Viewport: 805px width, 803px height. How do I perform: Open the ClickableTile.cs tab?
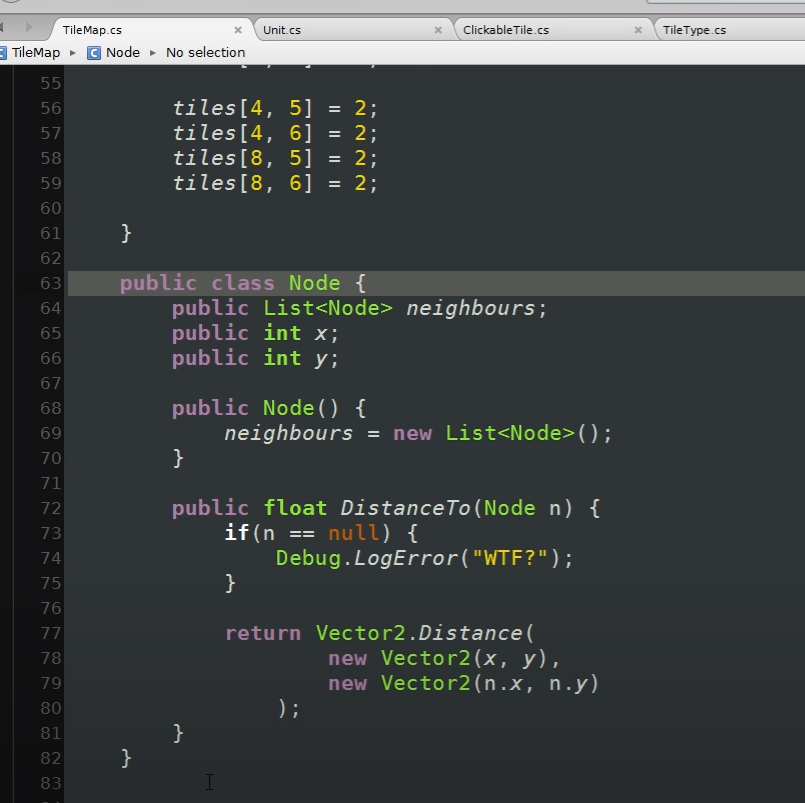click(x=506, y=30)
